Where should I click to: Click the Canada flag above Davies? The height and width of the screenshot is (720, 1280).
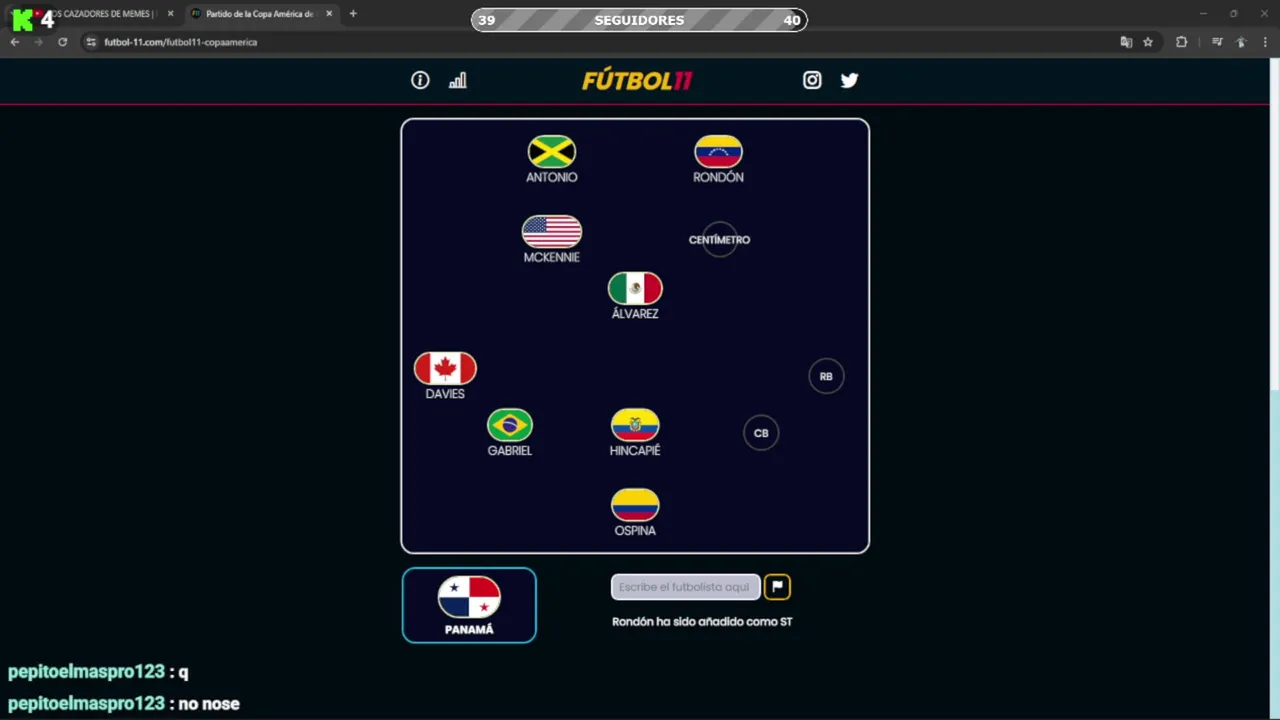(x=445, y=368)
